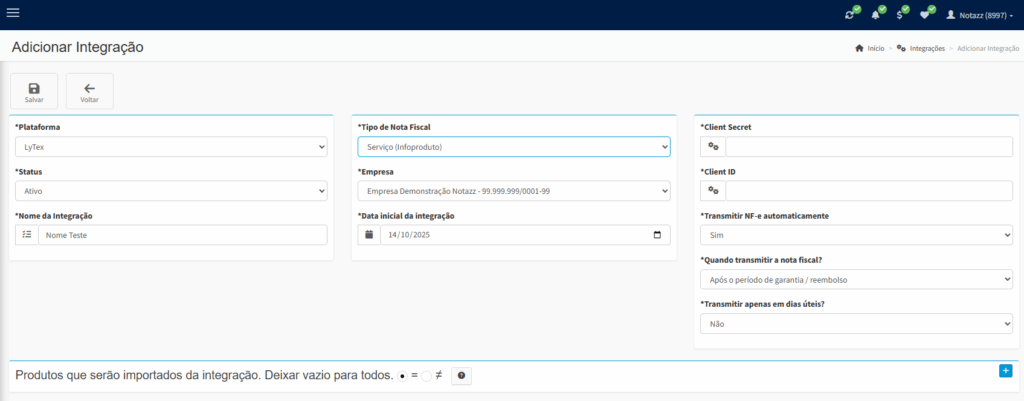Open Transmitir apenas em dias úteis dropdown

[x=856, y=324]
